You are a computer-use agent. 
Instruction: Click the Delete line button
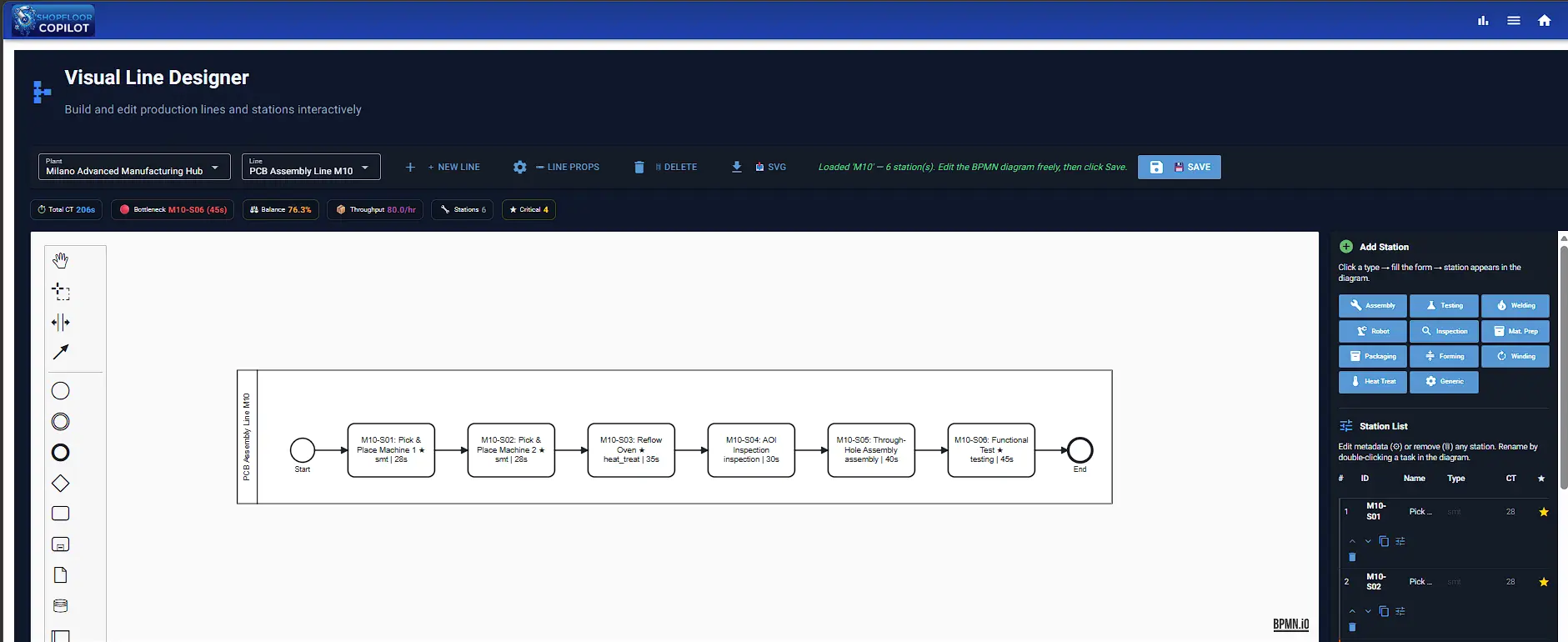tap(665, 168)
